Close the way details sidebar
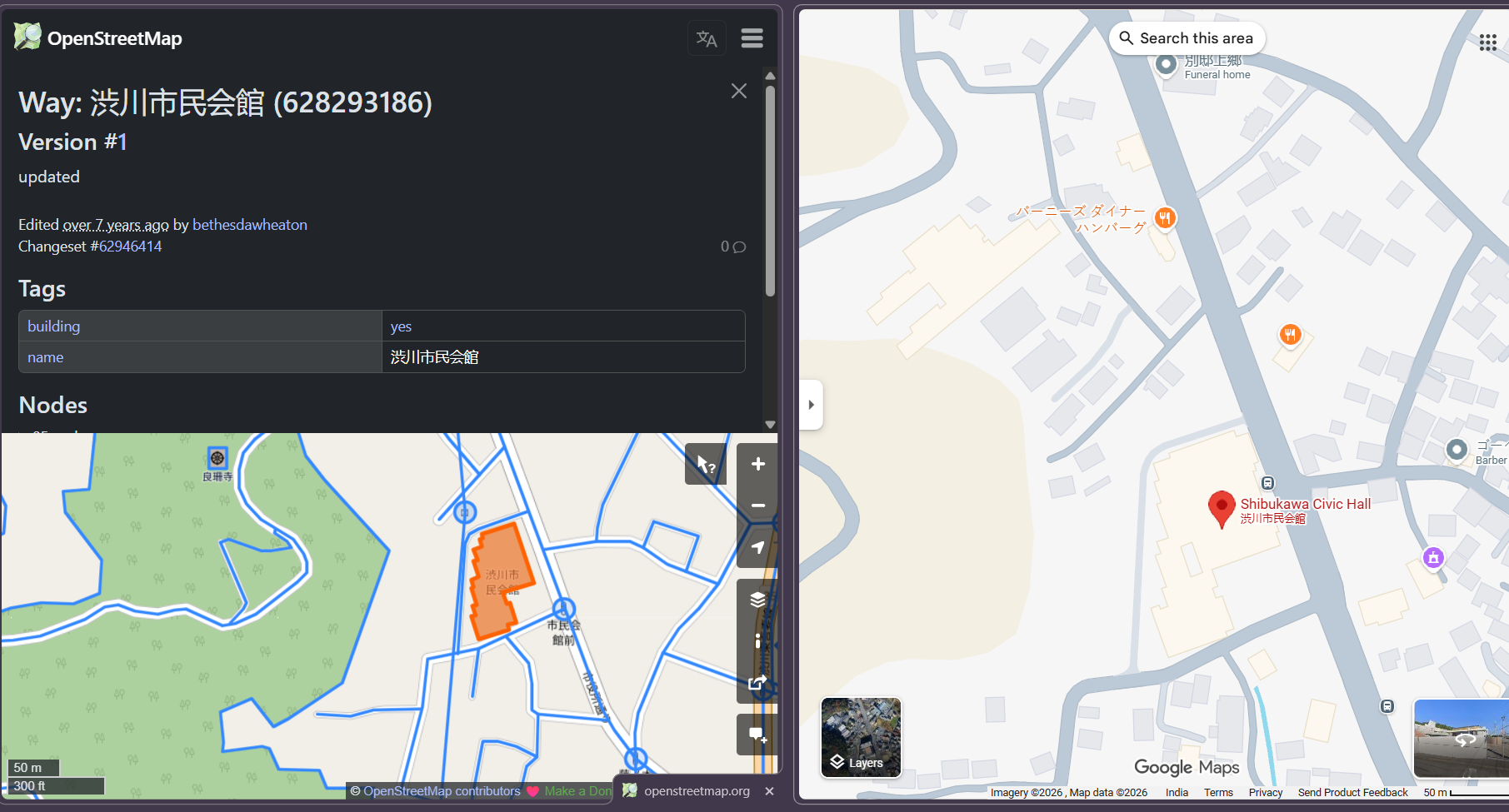The width and height of the screenshot is (1509, 812). click(x=738, y=91)
